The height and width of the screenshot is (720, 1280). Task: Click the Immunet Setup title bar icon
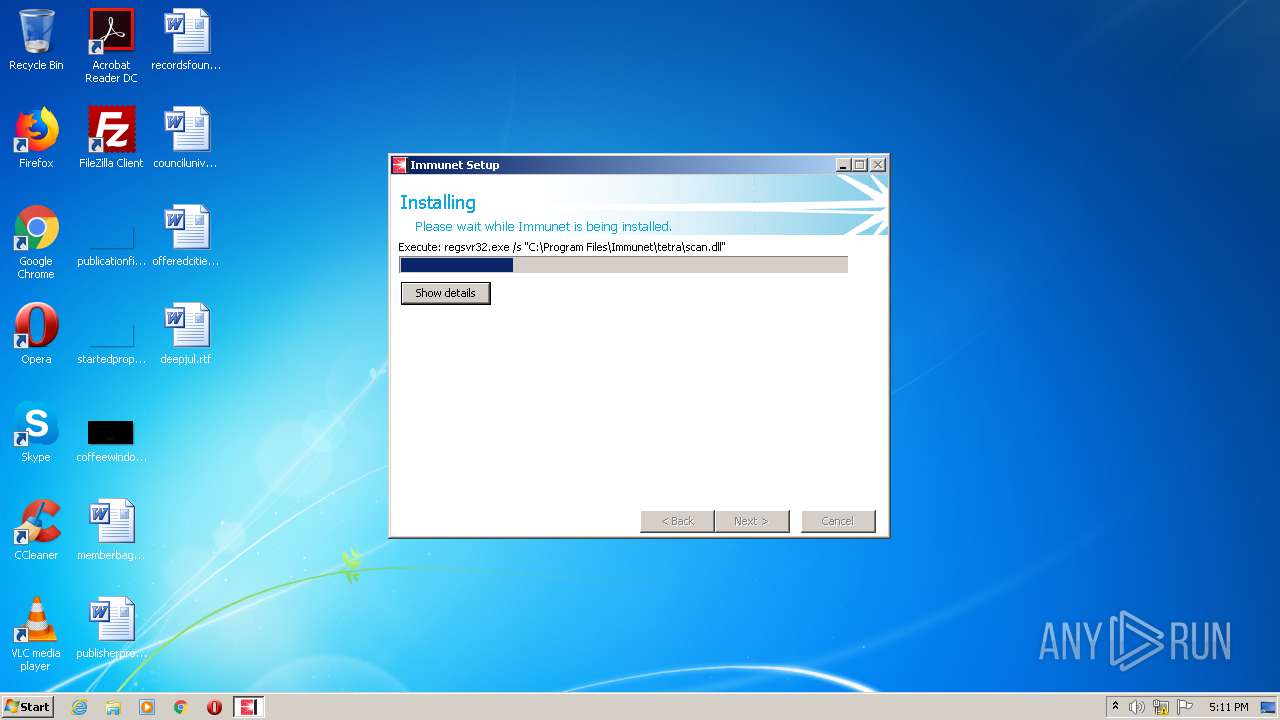tap(399, 165)
